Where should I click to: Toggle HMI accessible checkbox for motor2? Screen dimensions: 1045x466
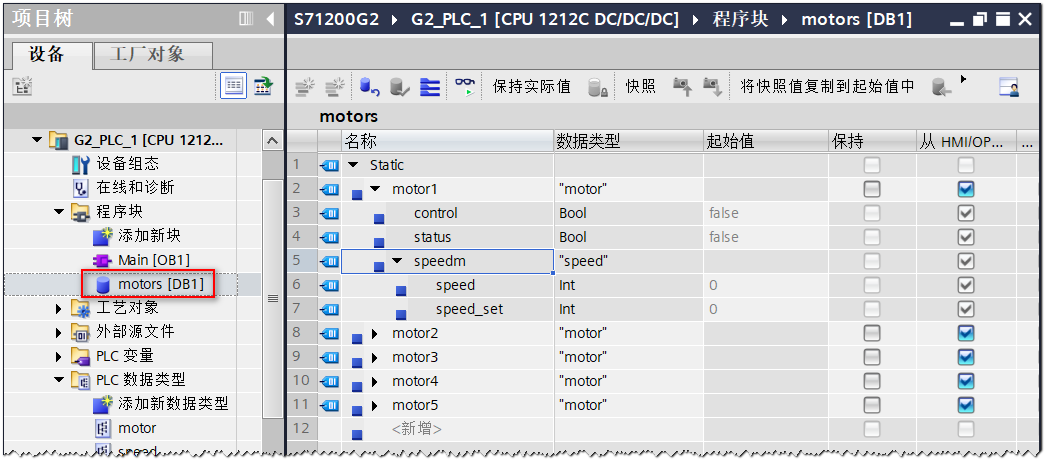click(x=966, y=333)
